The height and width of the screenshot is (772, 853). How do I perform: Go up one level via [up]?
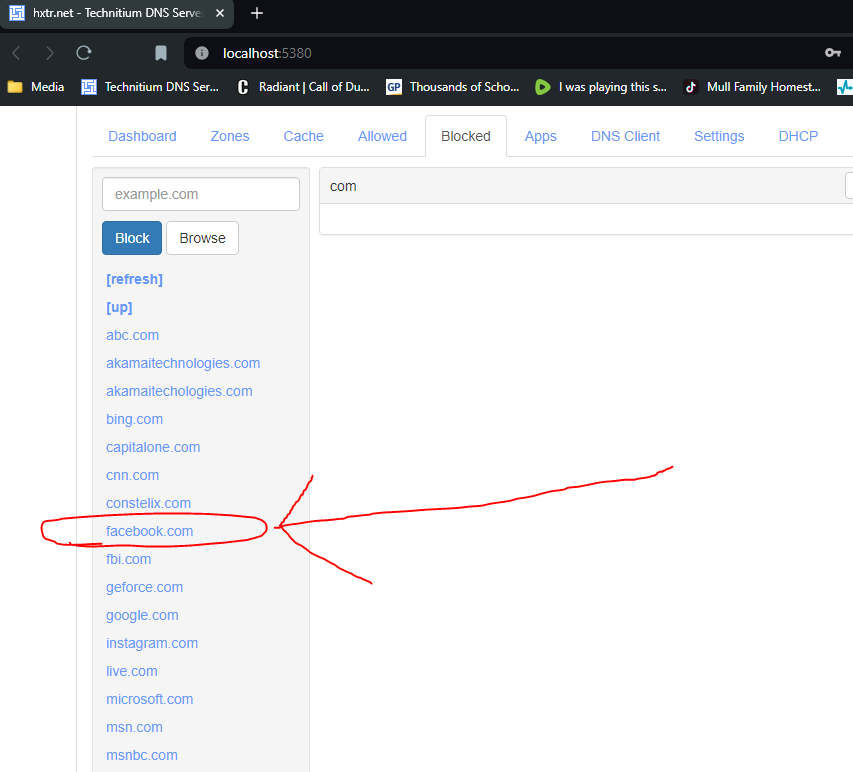(x=119, y=307)
